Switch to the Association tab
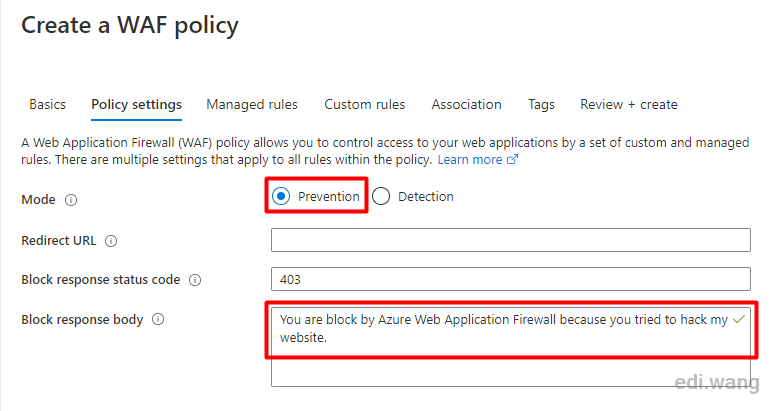Screen dimensions: 778x411 466,105
